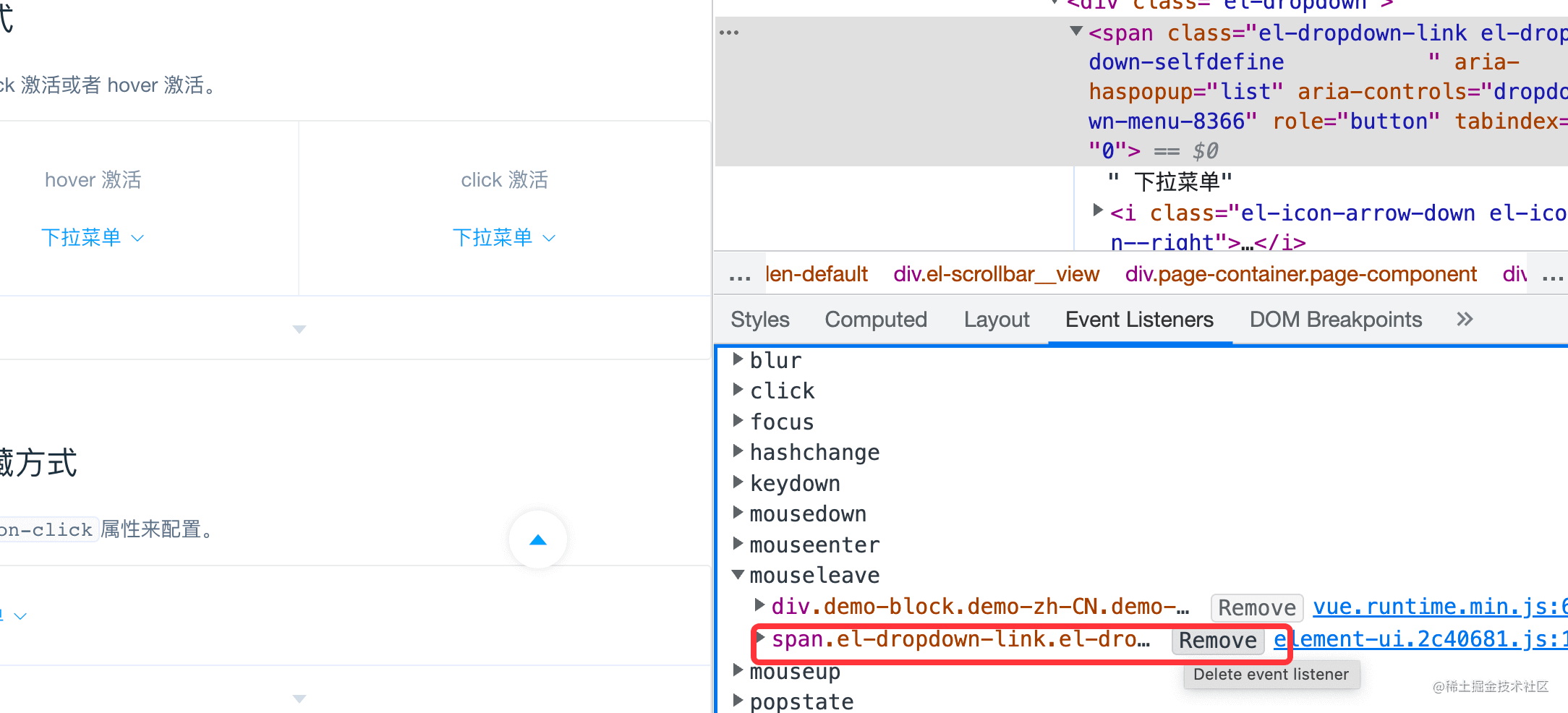This screenshot has height=713, width=1568.
Task: Expand the click event listeners
Action: (738, 389)
